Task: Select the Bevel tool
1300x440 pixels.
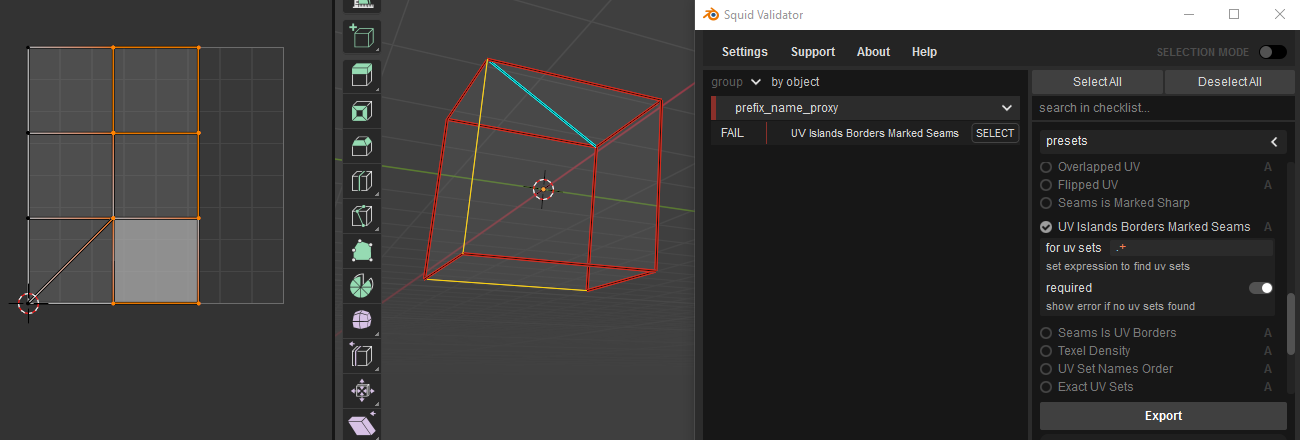Action: click(361, 146)
